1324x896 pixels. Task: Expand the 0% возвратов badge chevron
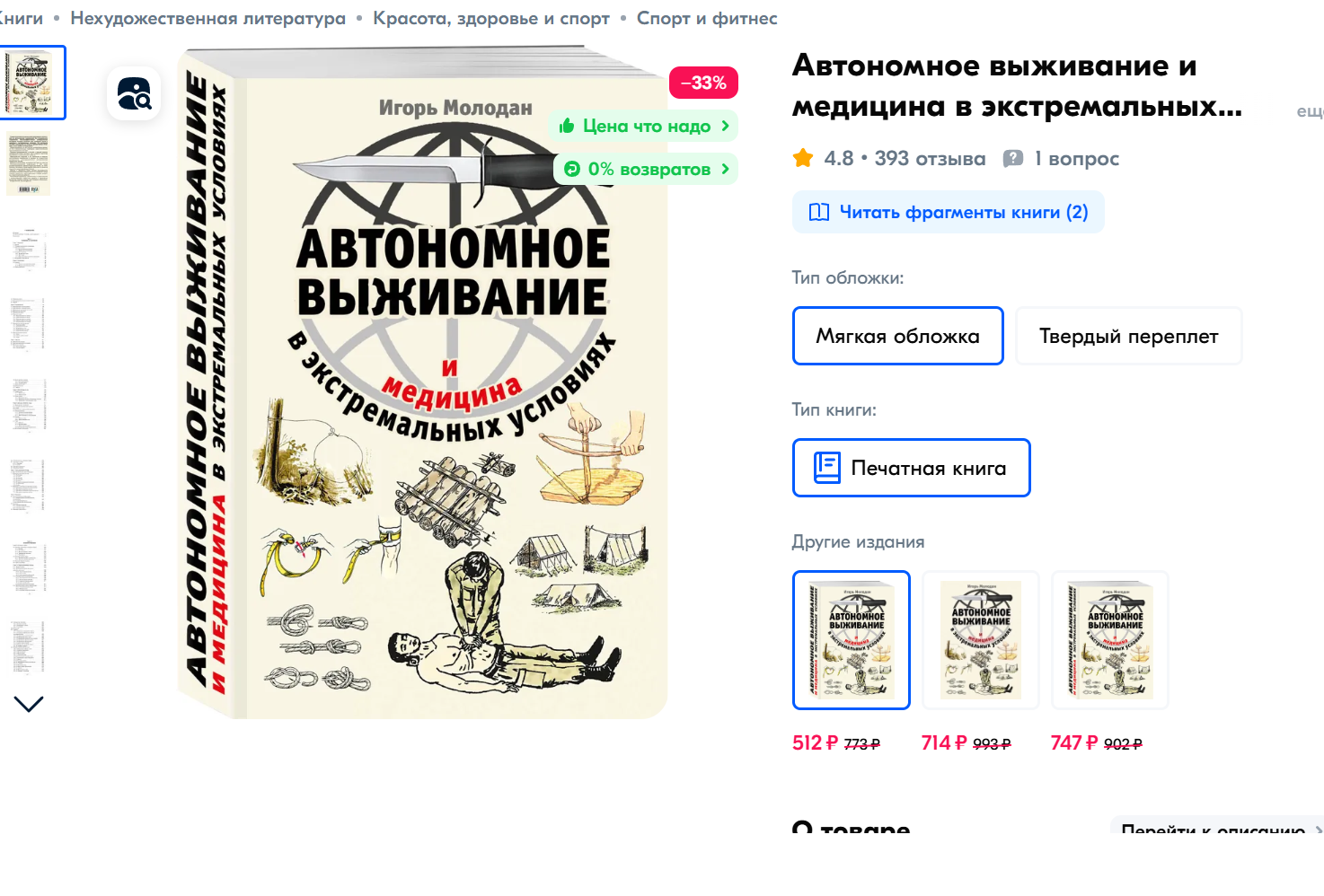(x=725, y=169)
